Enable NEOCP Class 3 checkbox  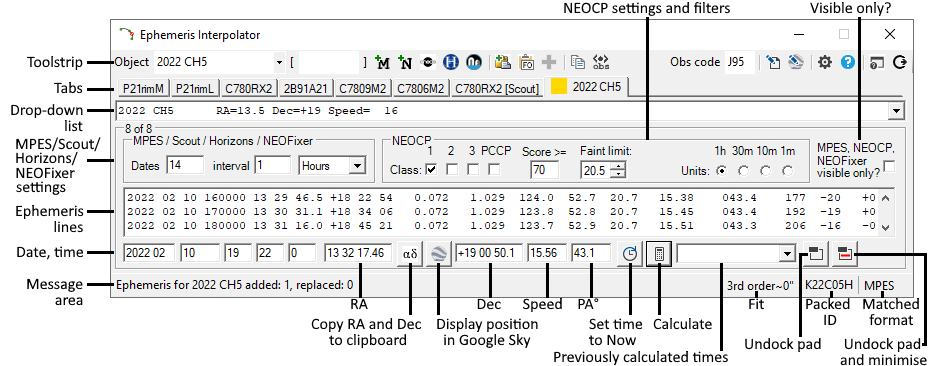click(472, 170)
